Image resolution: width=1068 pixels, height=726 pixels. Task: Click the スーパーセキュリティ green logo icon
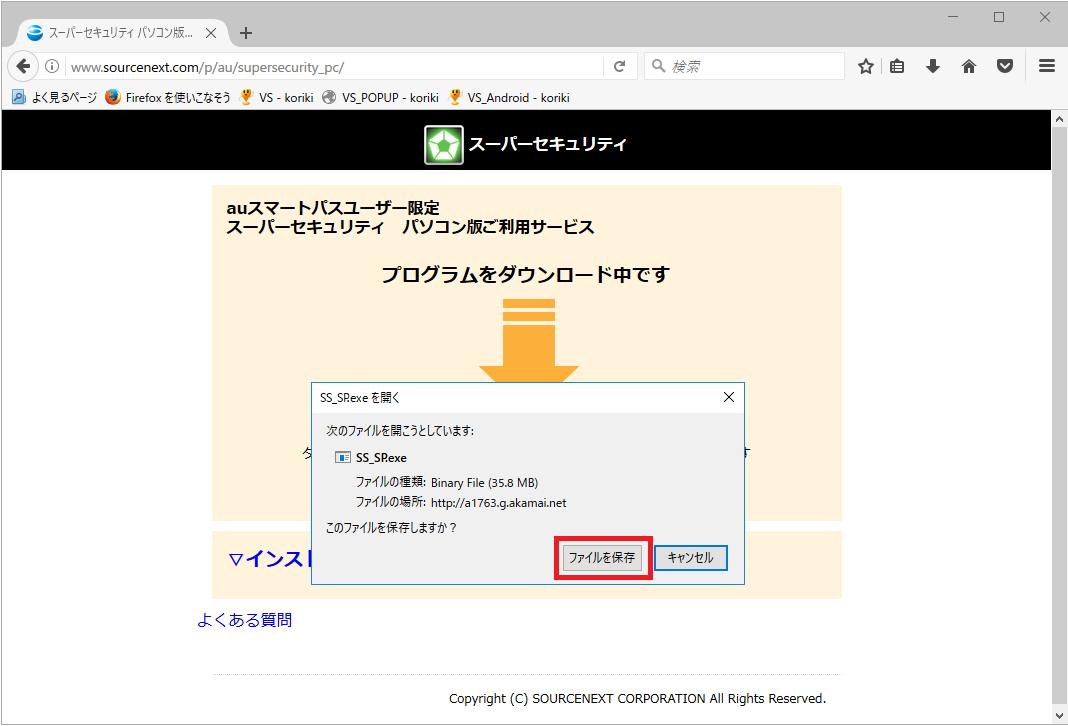pos(444,144)
